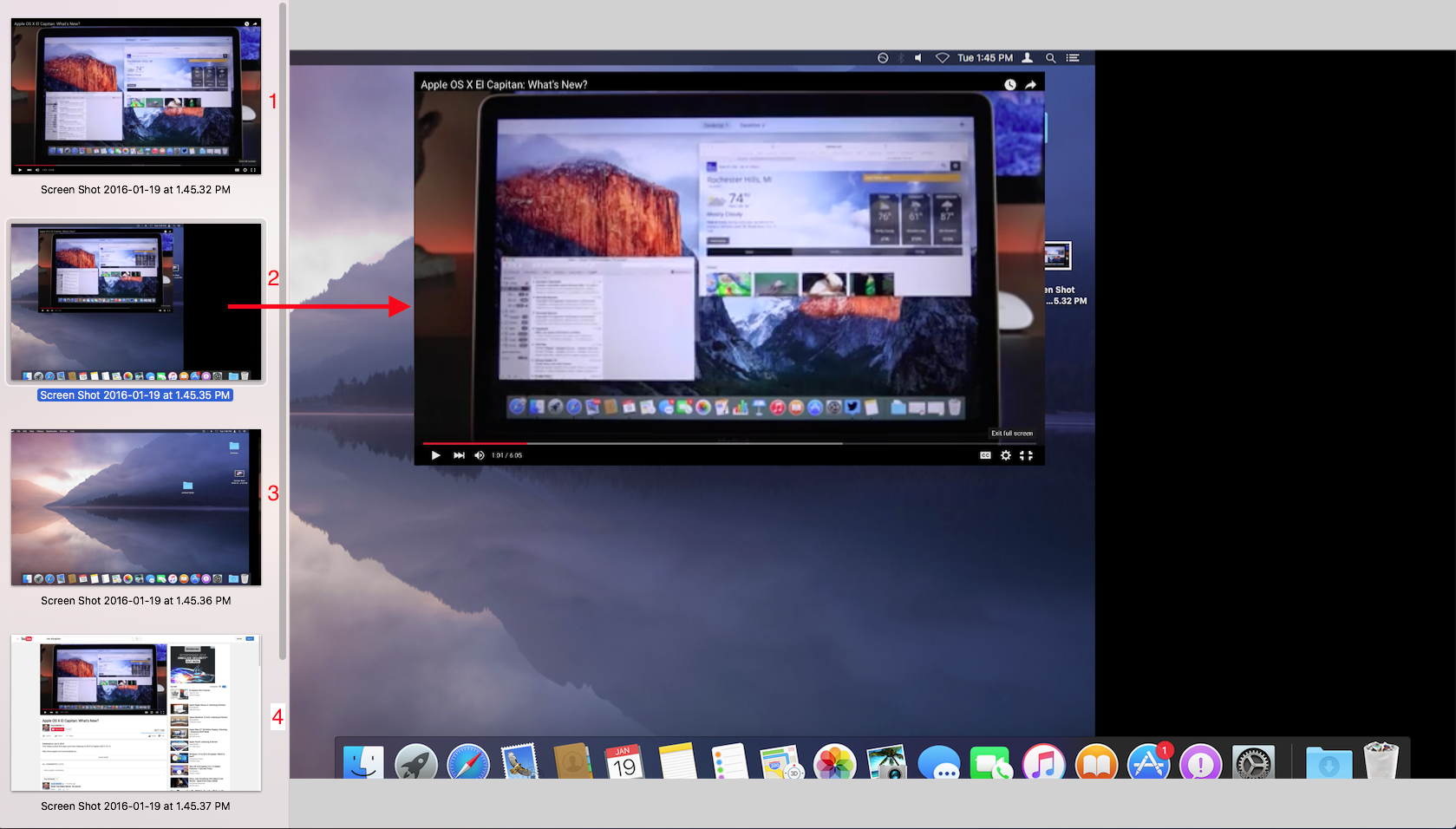Open Messages in the Dock
The height and width of the screenshot is (829, 1456).
pyautogui.click(x=939, y=761)
